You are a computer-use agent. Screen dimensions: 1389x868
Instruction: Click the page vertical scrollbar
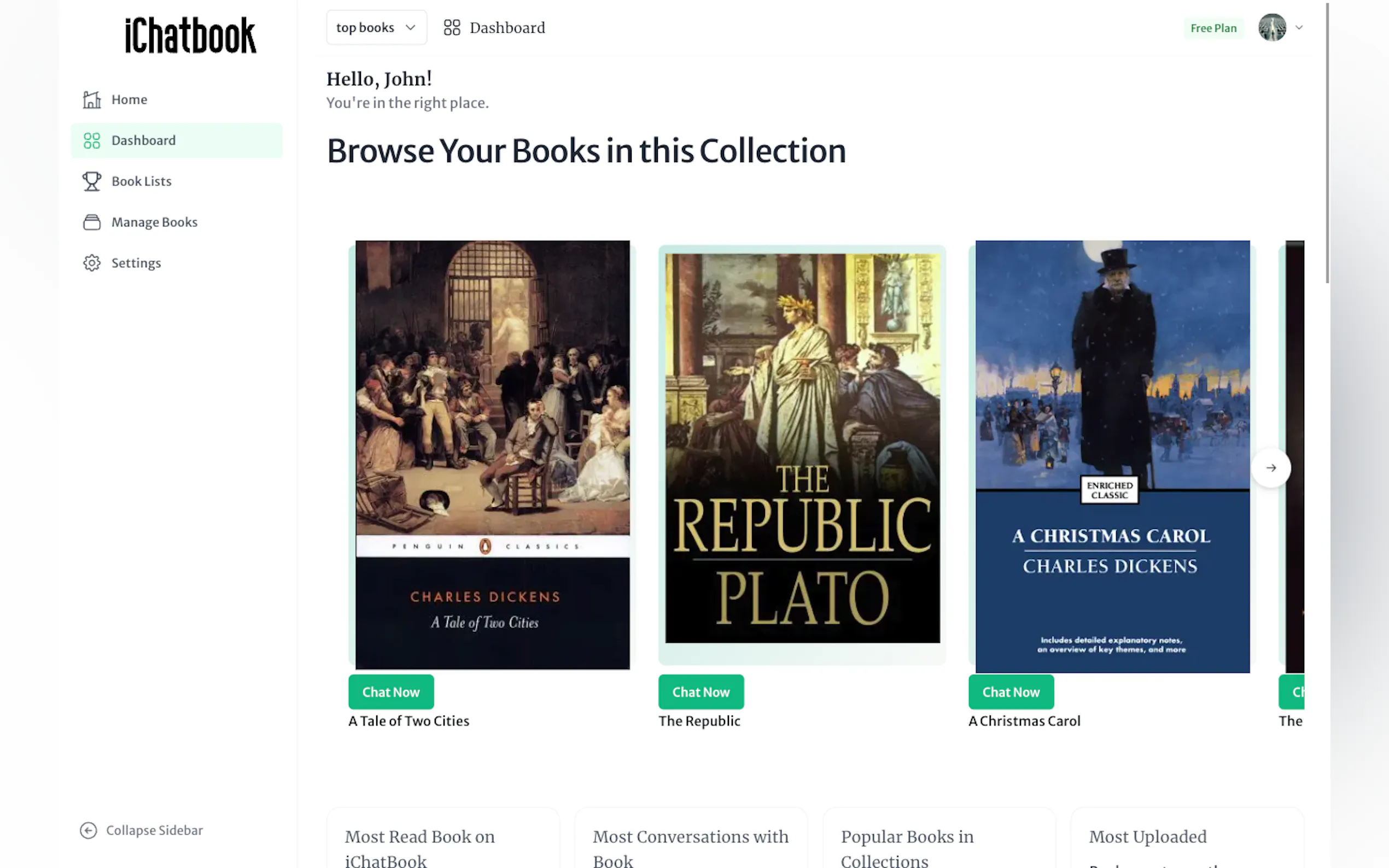[1327, 144]
